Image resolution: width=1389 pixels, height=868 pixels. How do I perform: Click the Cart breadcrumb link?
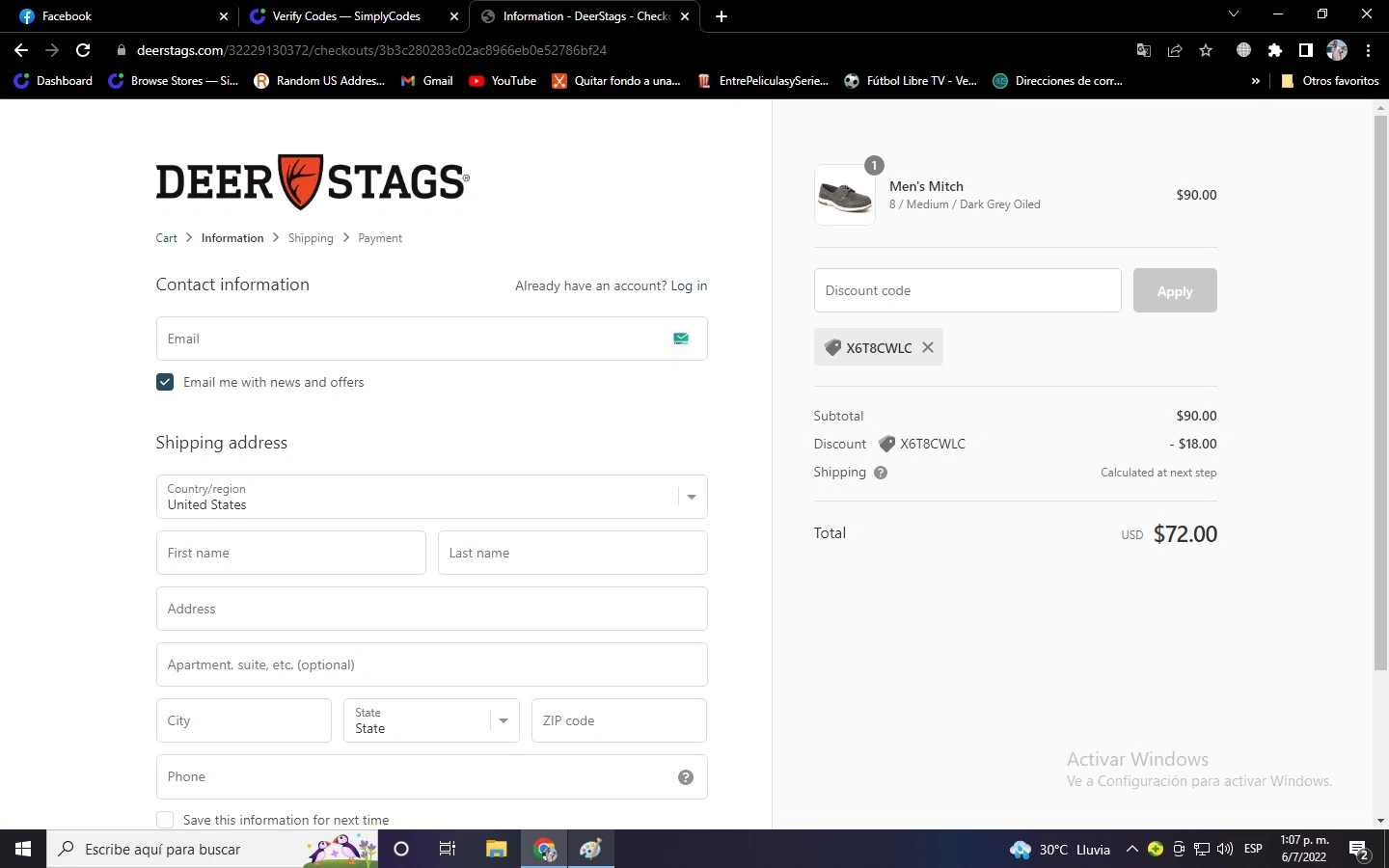[166, 238]
